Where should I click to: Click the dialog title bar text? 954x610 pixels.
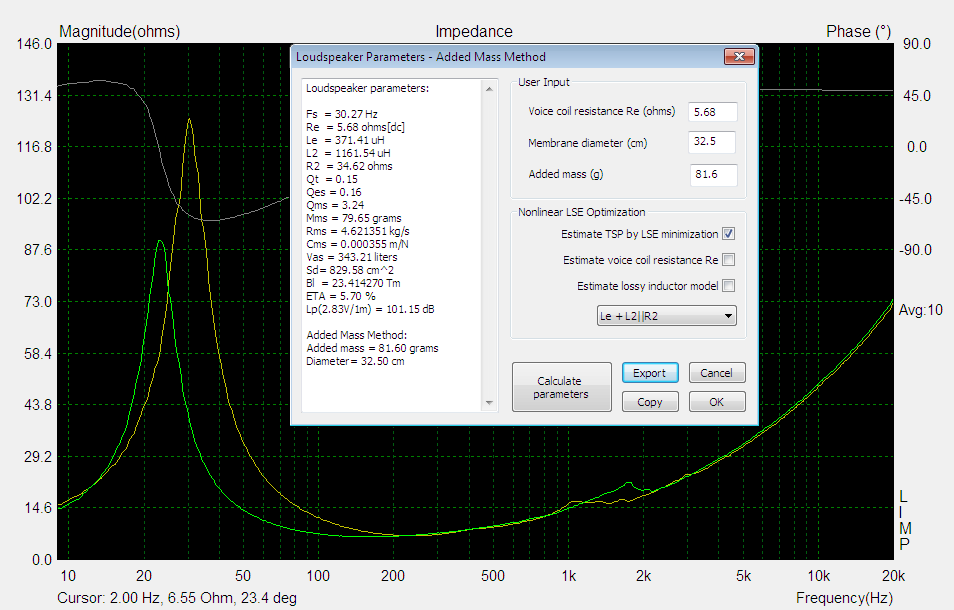click(x=421, y=57)
